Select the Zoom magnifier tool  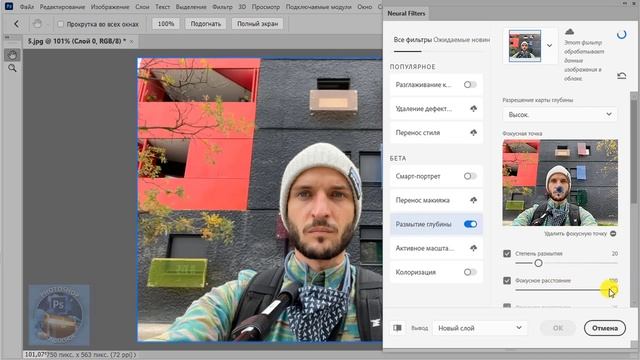[12, 68]
